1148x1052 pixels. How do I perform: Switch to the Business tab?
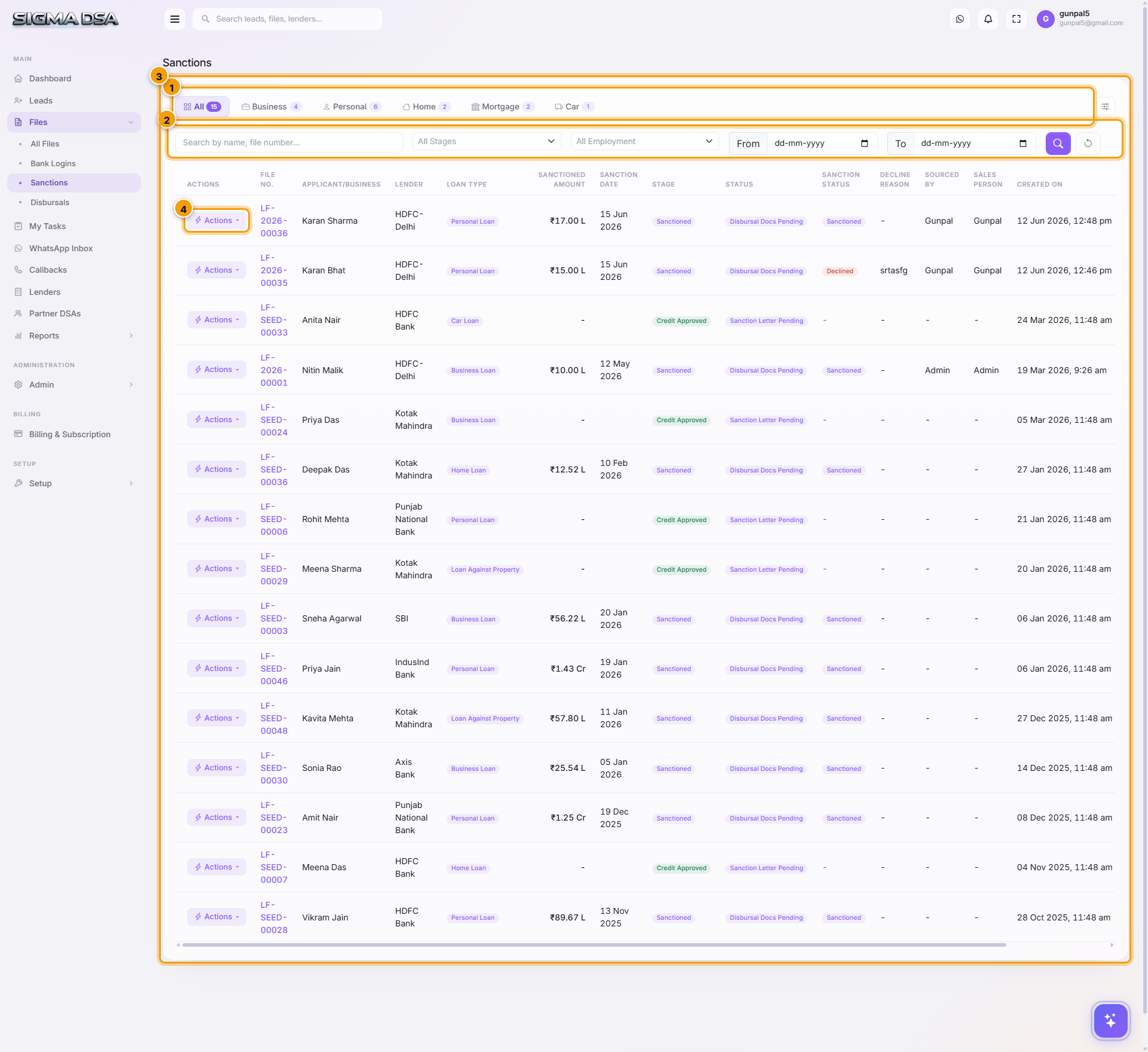click(271, 106)
